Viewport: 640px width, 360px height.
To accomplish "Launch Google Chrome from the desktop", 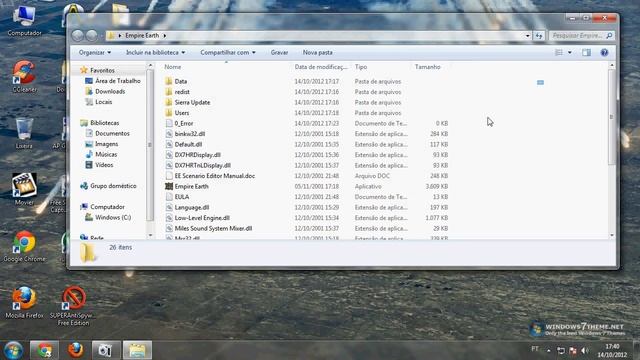I will [24, 246].
